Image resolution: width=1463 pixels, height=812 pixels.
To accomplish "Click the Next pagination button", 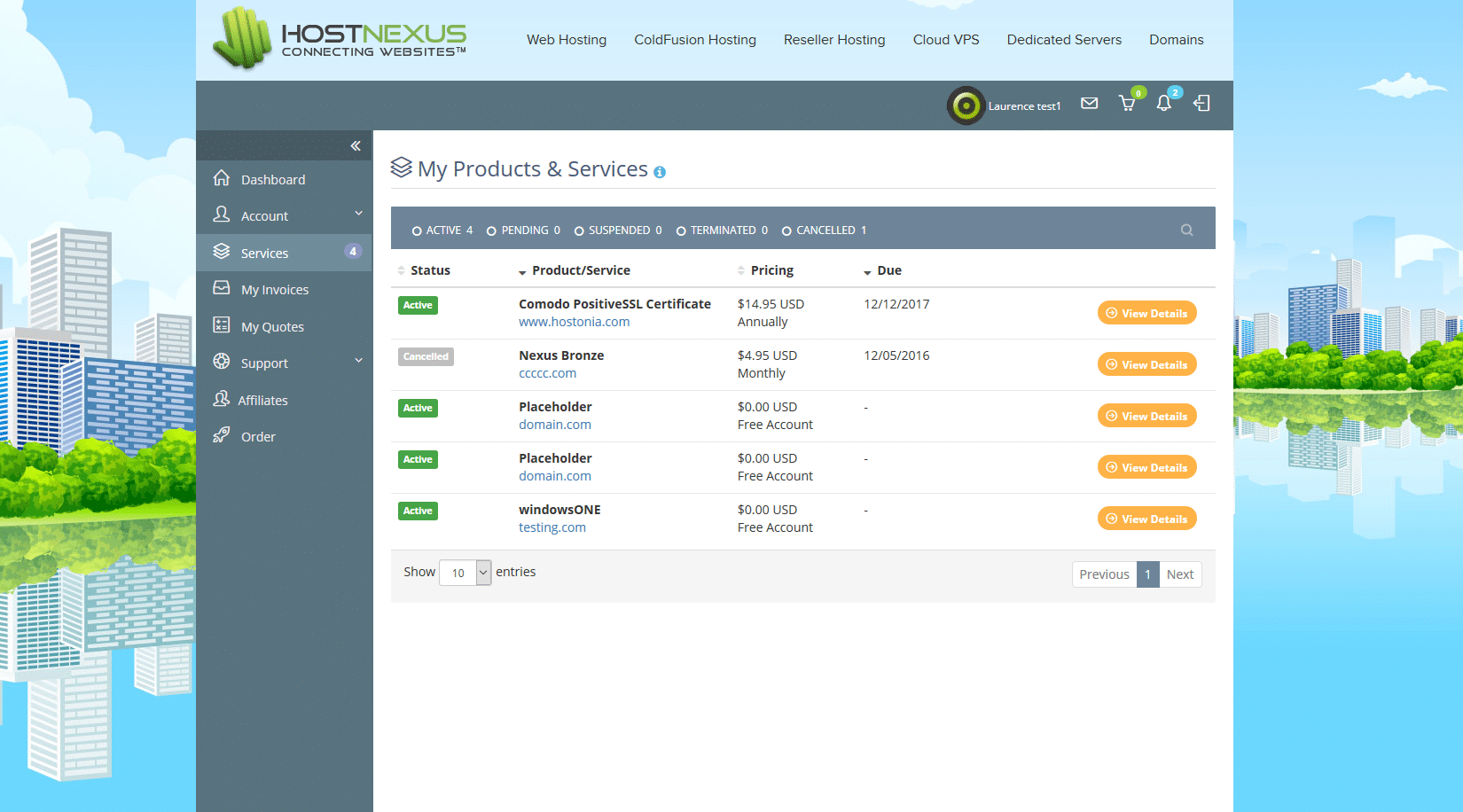I will point(1179,574).
